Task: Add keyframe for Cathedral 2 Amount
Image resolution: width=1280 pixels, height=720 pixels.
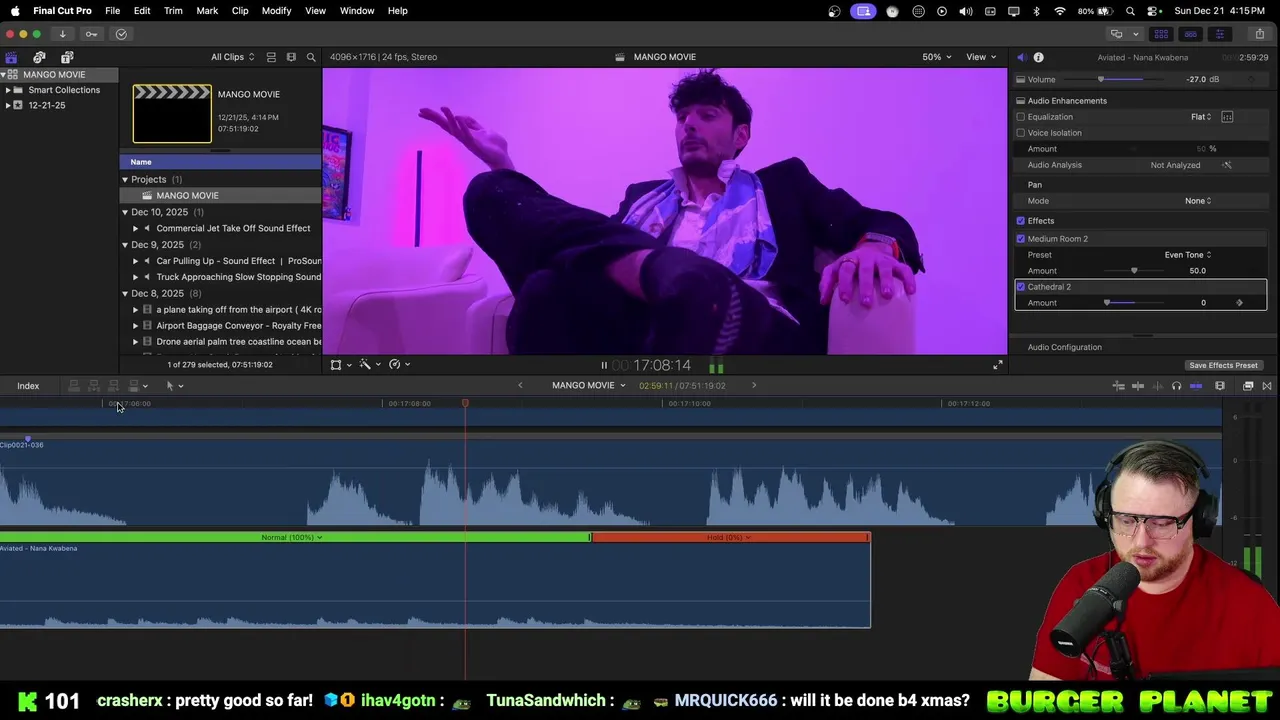Action: point(1239,303)
